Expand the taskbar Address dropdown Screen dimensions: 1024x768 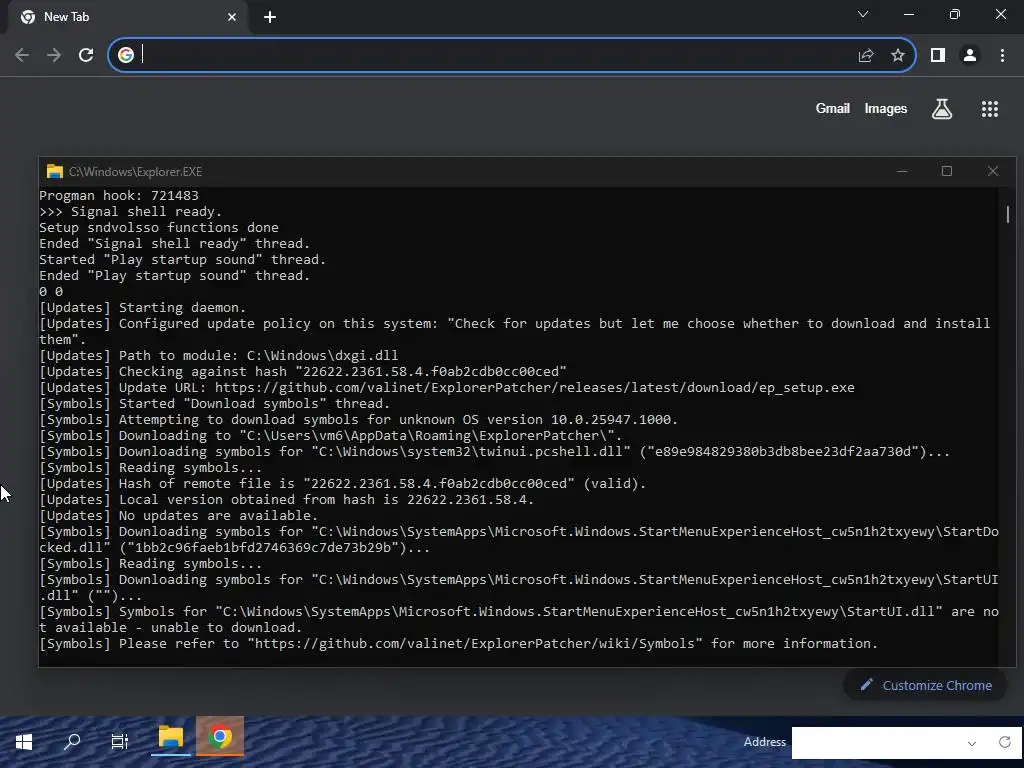tap(972, 743)
